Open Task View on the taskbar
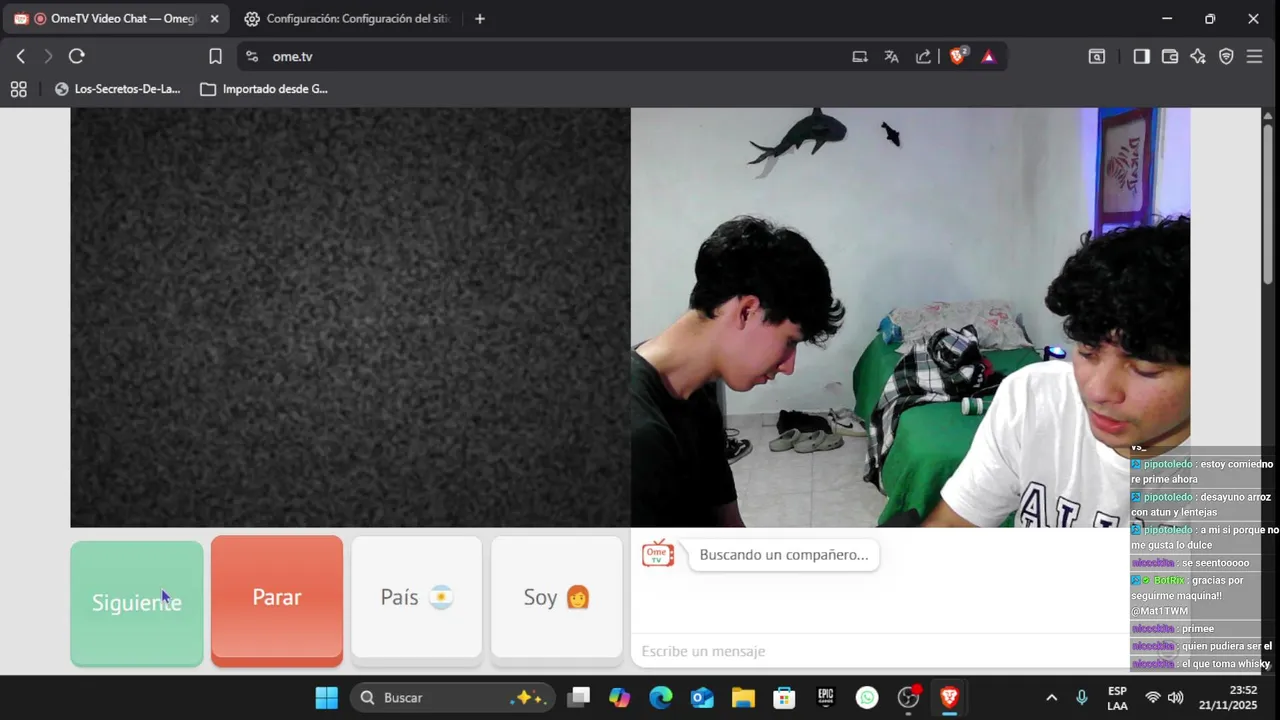1280x720 pixels. point(578,698)
